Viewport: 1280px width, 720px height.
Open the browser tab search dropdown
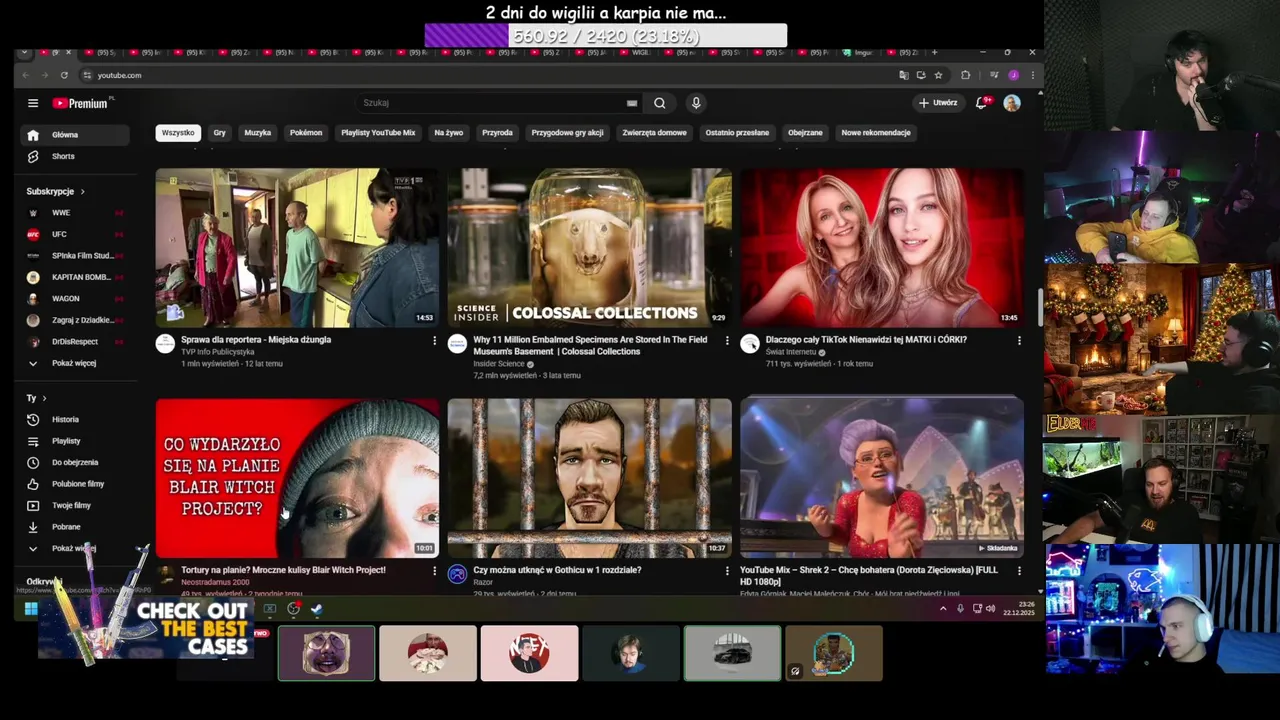point(25,52)
